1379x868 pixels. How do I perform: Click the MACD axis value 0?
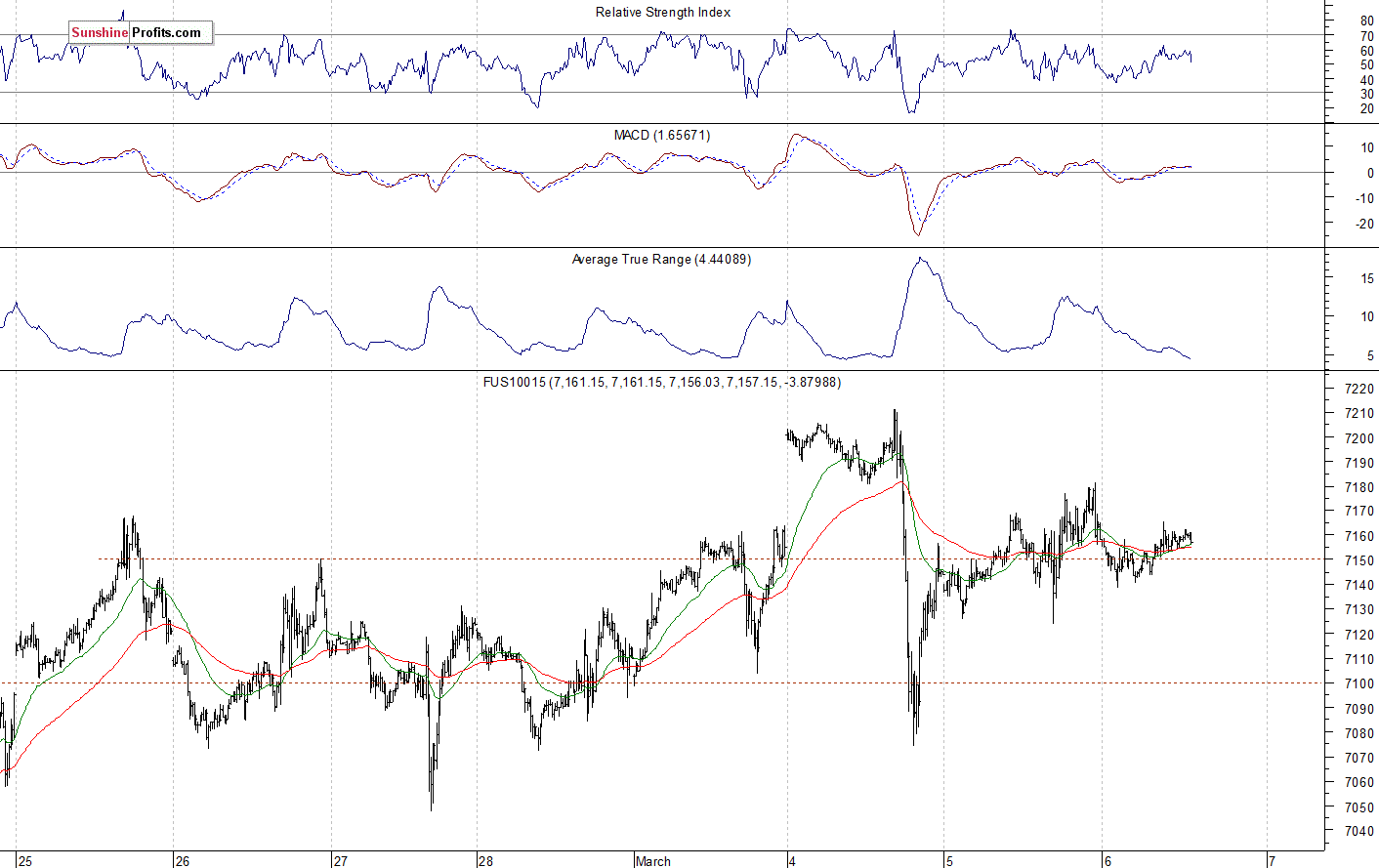click(x=1371, y=173)
